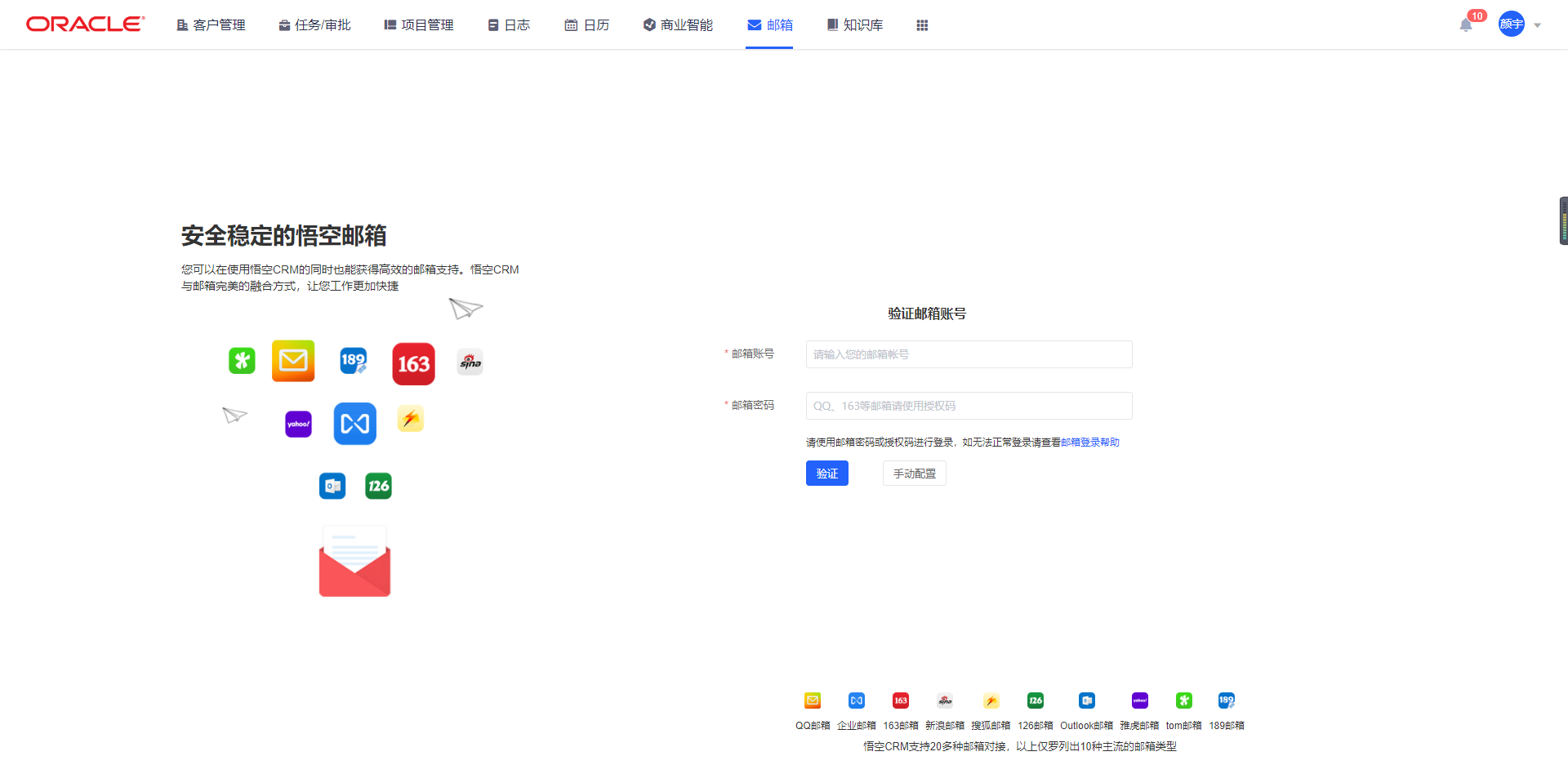Viewport: 1568px width, 765px height.
Task: Click the sina illustration icon
Action: click(470, 362)
